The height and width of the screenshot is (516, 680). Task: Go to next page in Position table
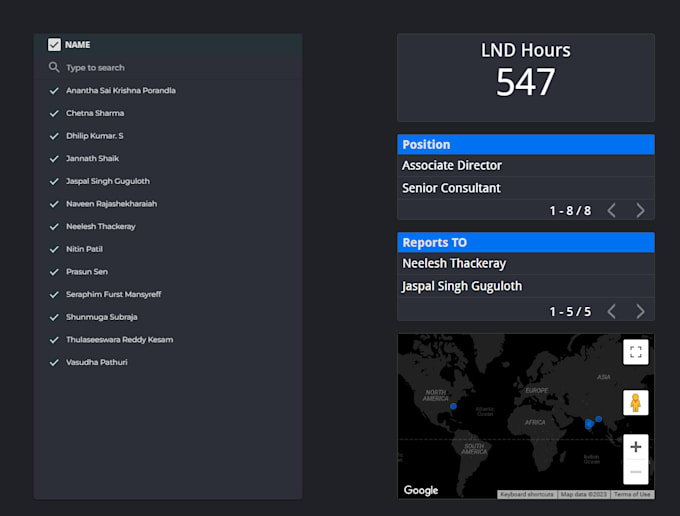tap(640, 210)
